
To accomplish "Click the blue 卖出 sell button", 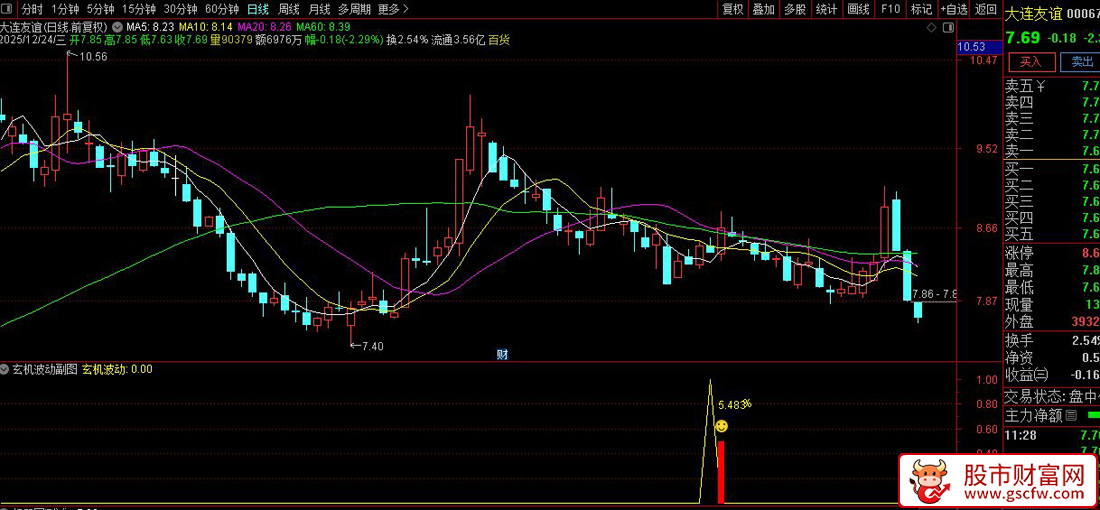I will pos(1081,62).
